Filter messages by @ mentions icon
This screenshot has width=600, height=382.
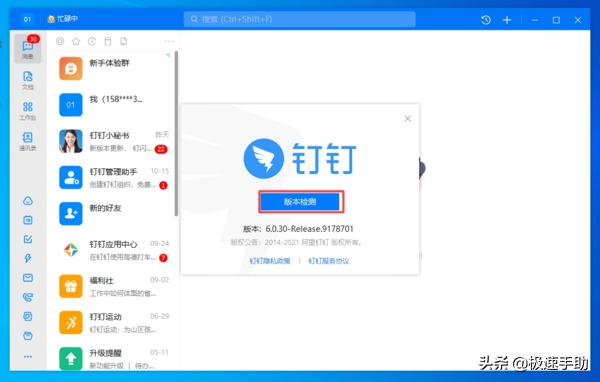[x=60, y=41]
